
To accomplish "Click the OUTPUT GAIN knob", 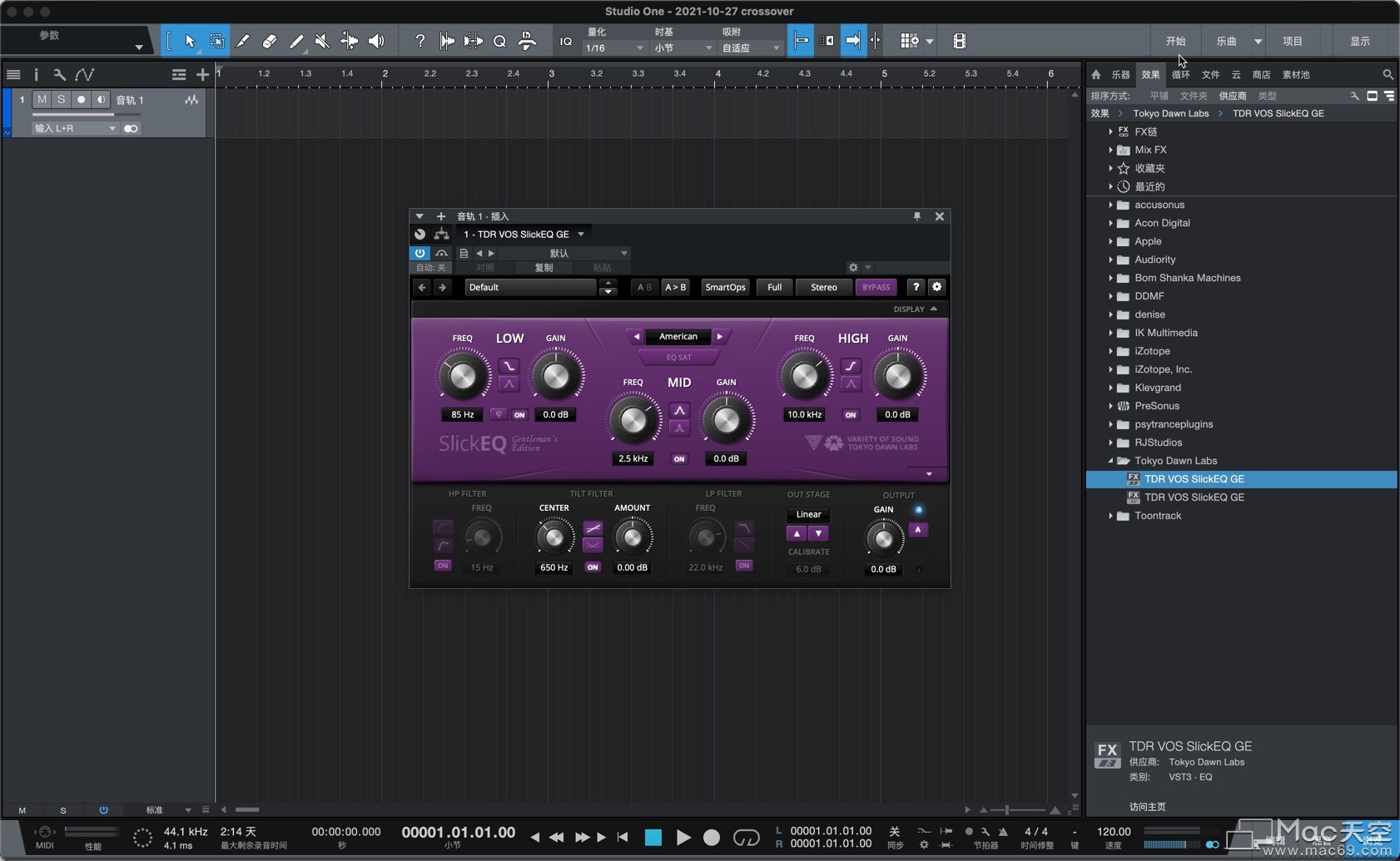I will pos(884,539).
